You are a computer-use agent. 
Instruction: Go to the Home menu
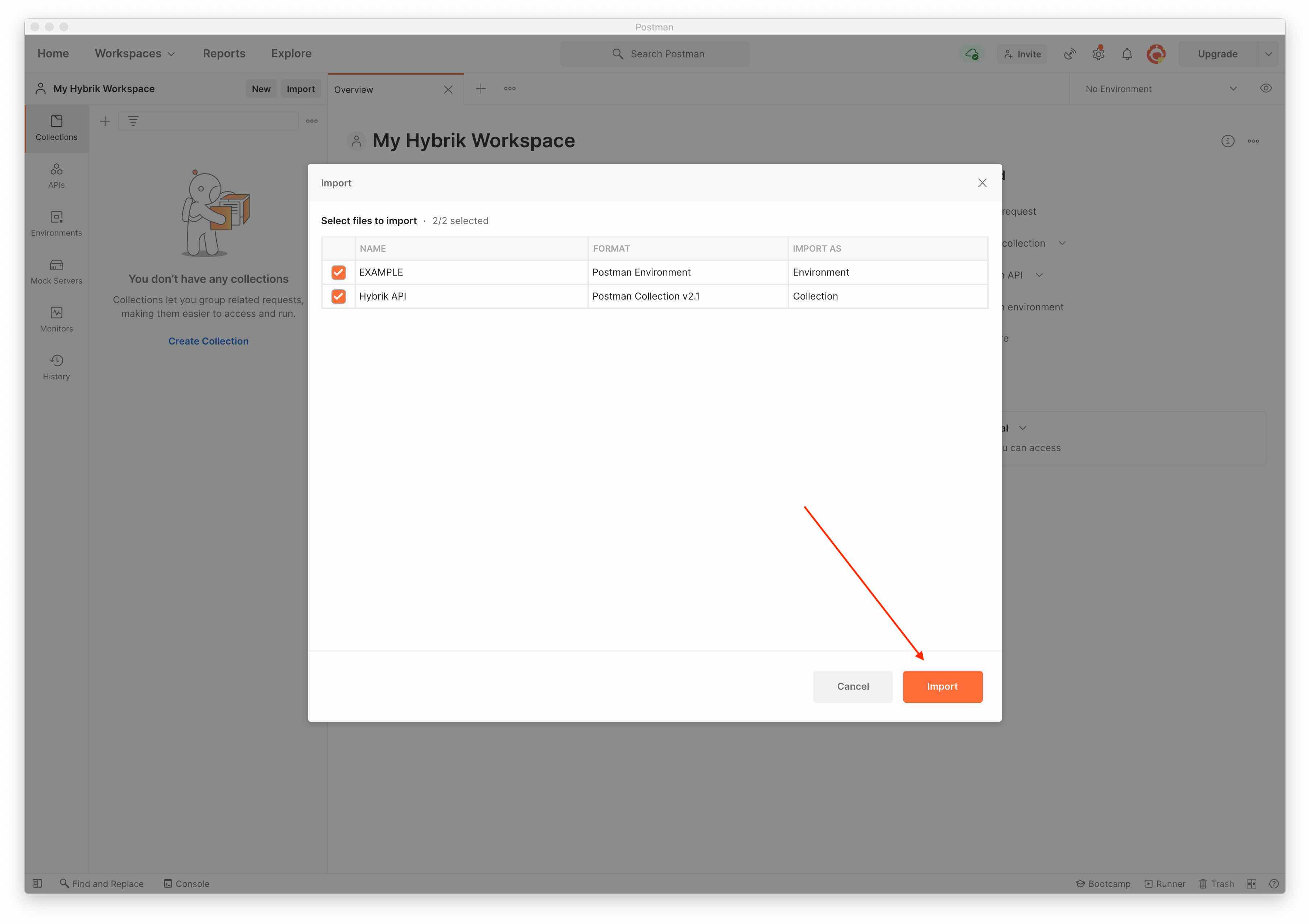pos(53,54)
